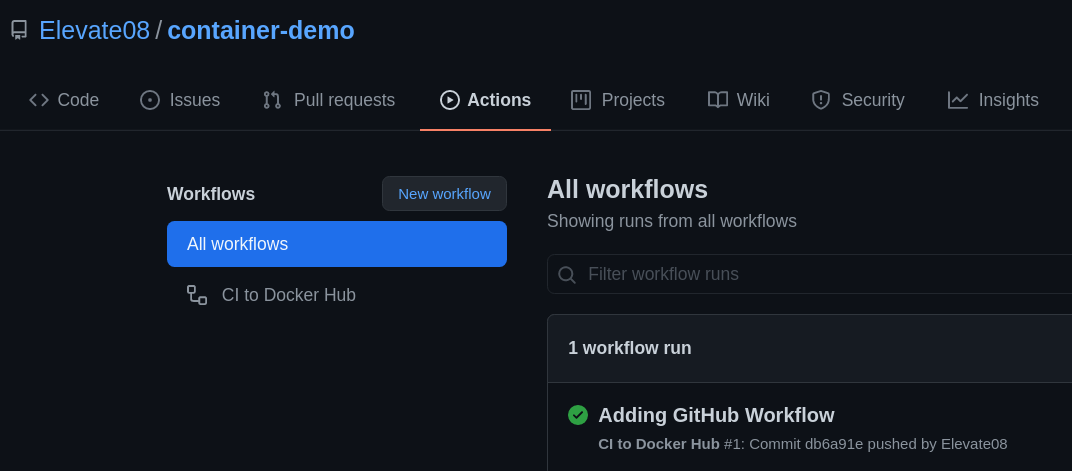The image size is (1072, 471).
Task: Click the Workflows sidebar heading
Action: 211,194
